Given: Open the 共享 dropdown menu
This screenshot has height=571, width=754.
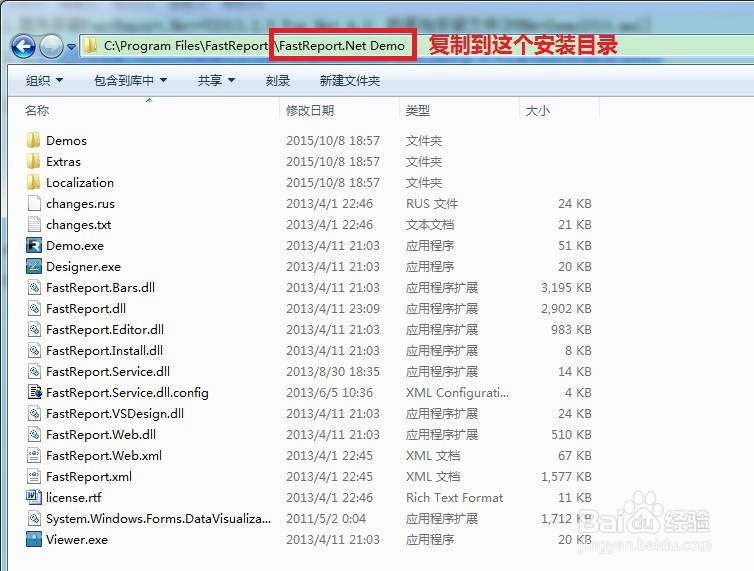Looking at the screenshot, I should tap(216, 80).
